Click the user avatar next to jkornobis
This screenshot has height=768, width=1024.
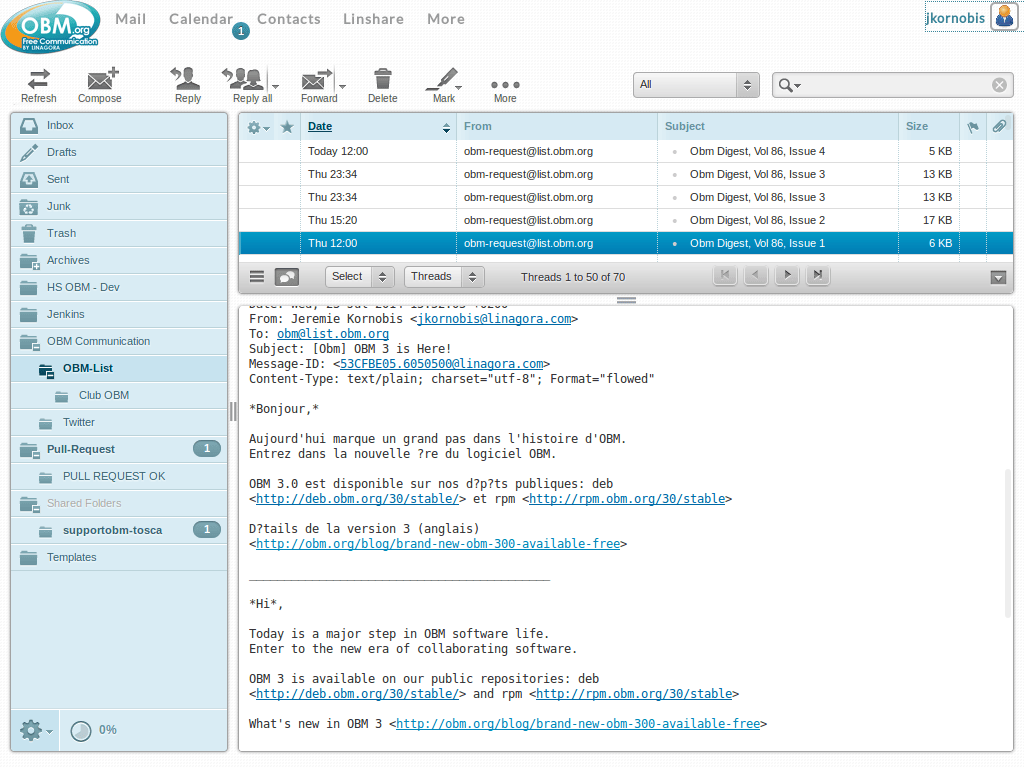tap(1004, 17)
